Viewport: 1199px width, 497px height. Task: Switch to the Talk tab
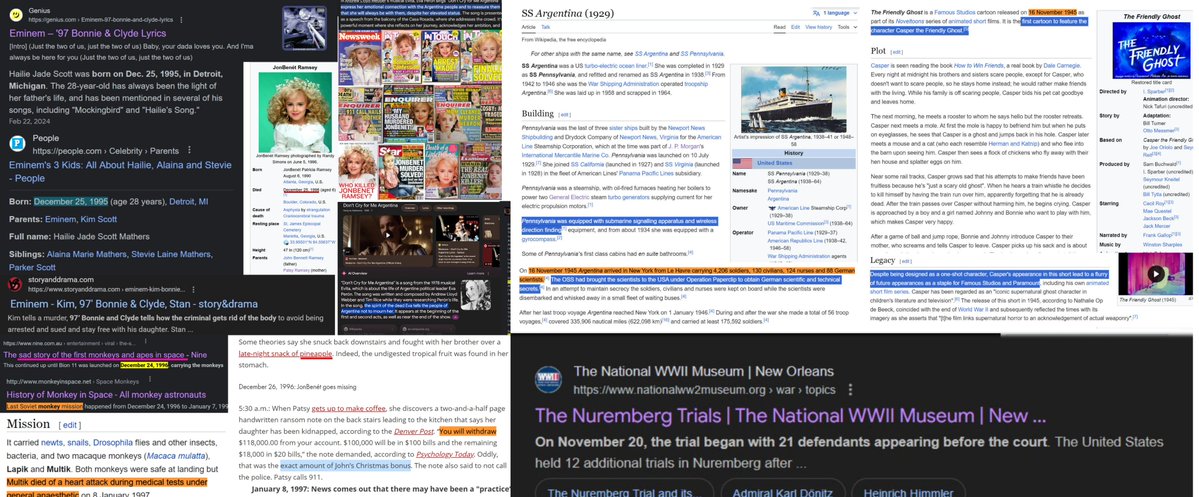pos(546,27)
